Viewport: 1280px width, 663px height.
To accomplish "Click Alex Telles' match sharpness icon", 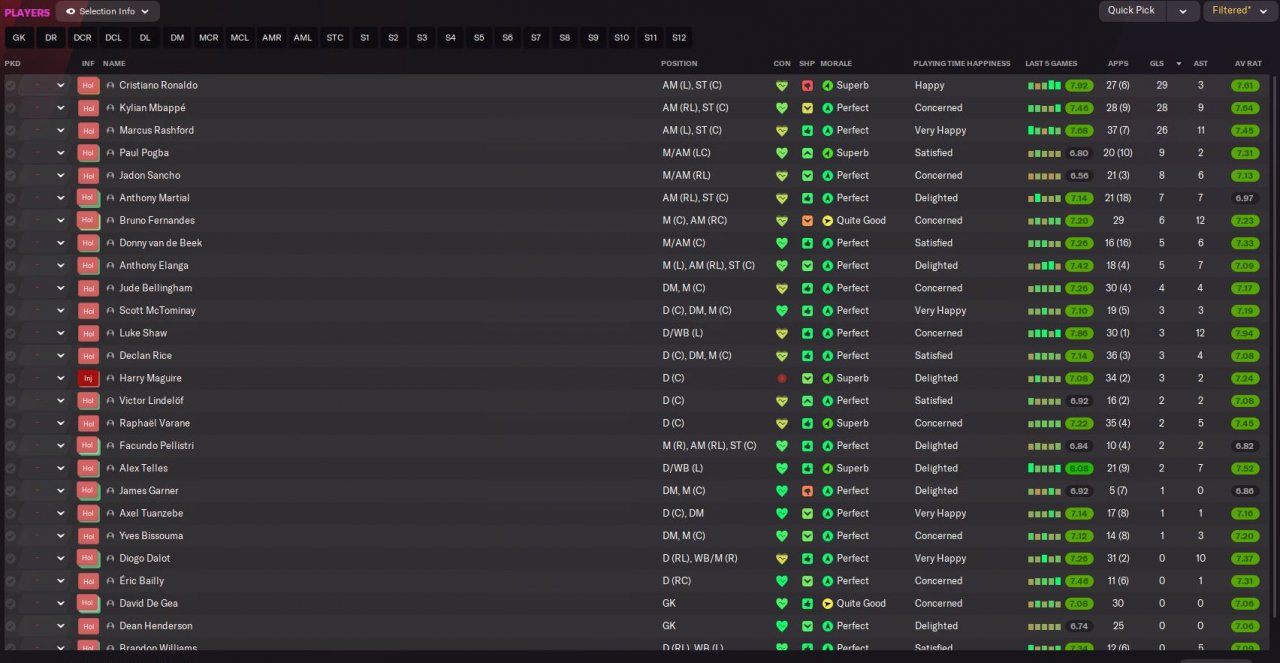I will point(807,469).
